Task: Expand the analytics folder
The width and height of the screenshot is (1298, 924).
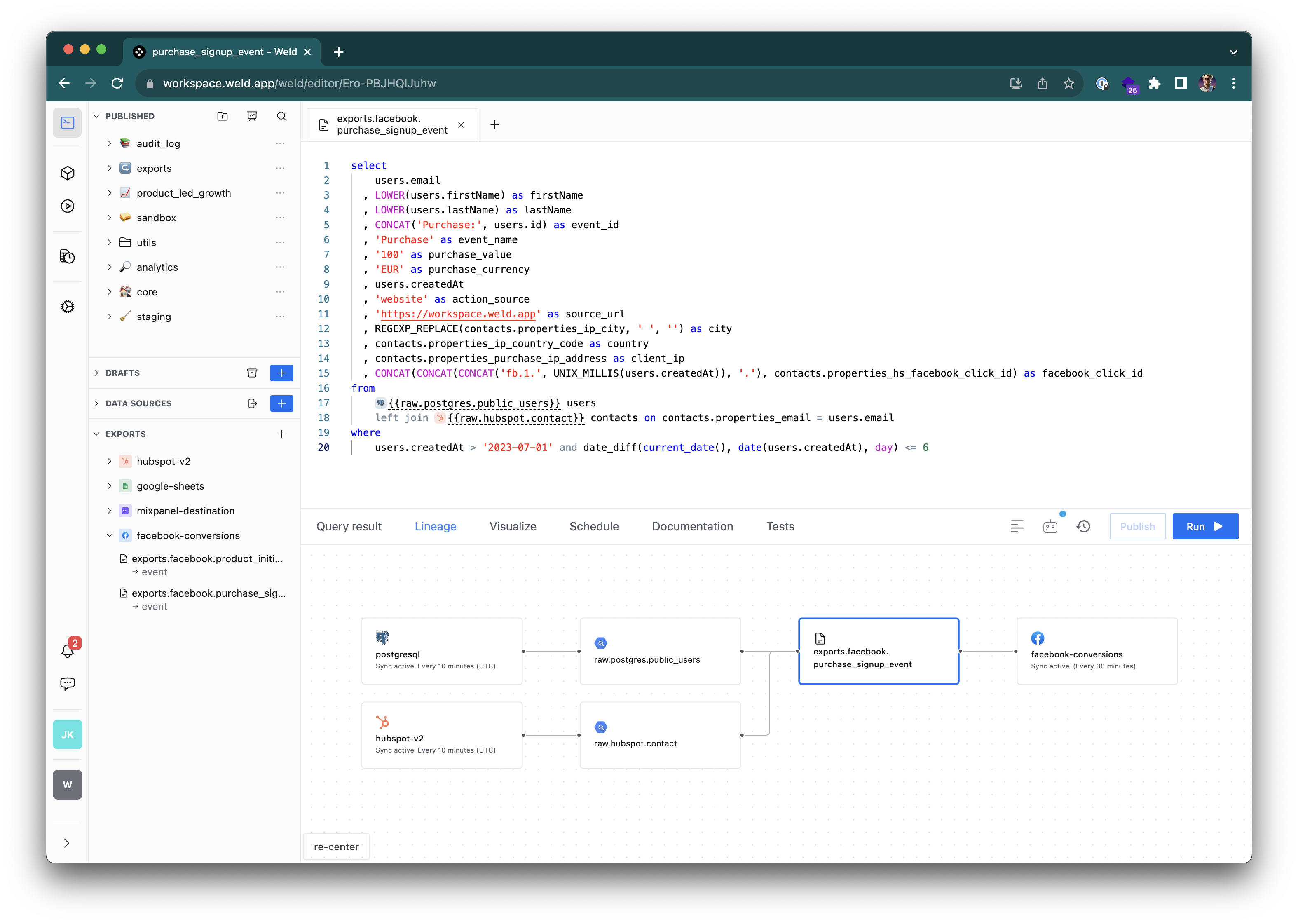Action: tap(110, 267)
